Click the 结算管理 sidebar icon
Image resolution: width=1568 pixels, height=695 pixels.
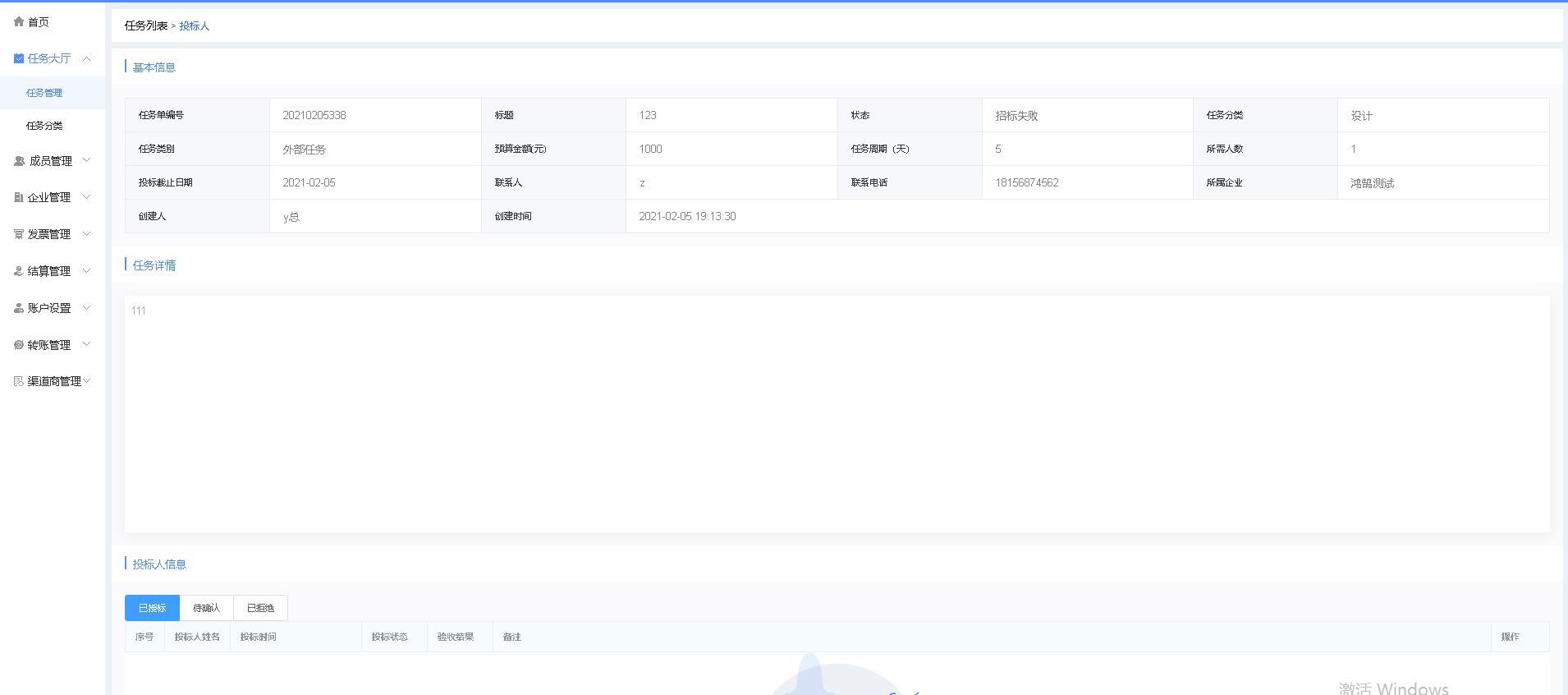click(x=19, y=271)
